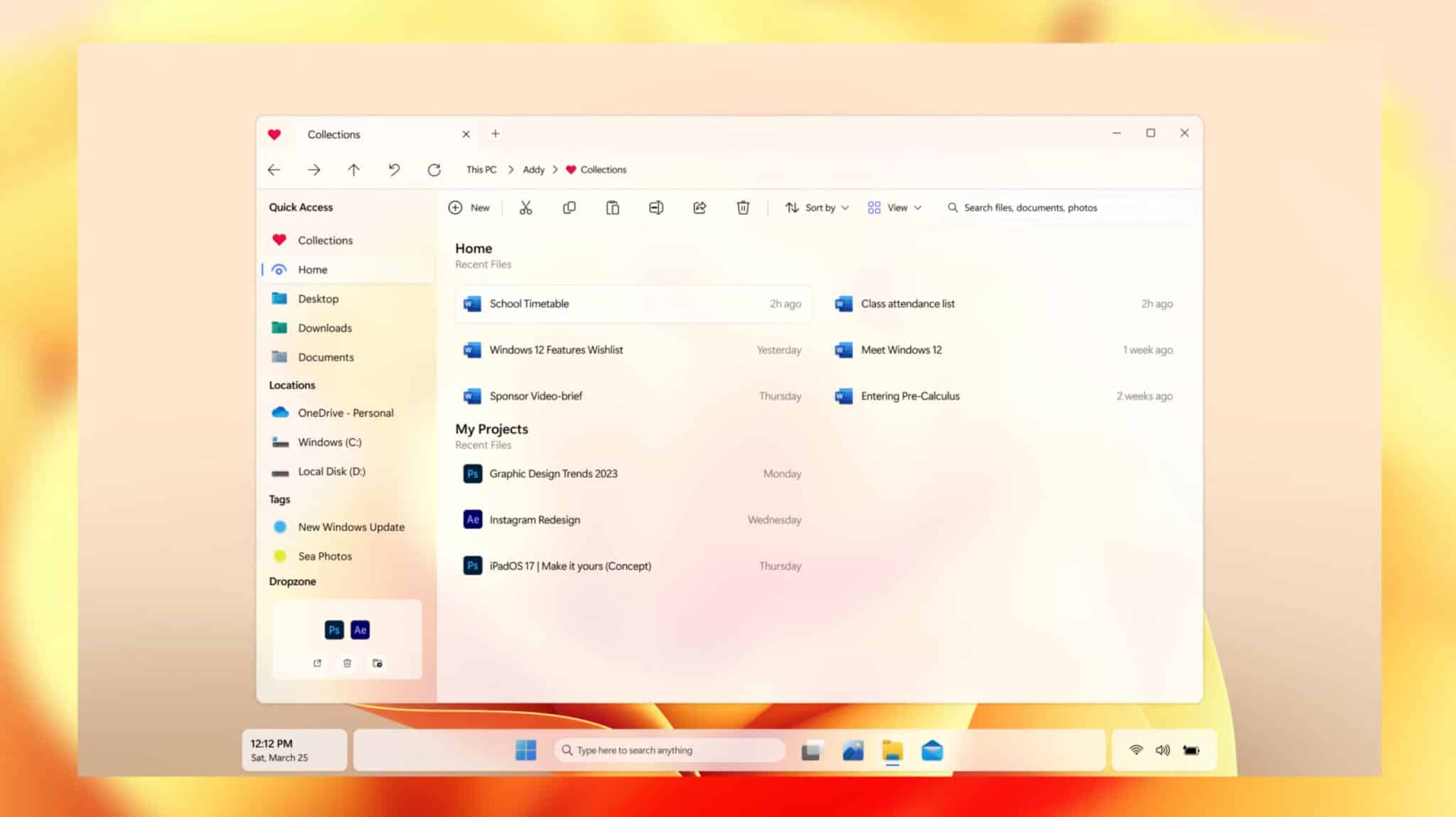Open the Cut tool in the toolbar
Image resolution: width=1456 pixels, height=817 pixels.
526,207
